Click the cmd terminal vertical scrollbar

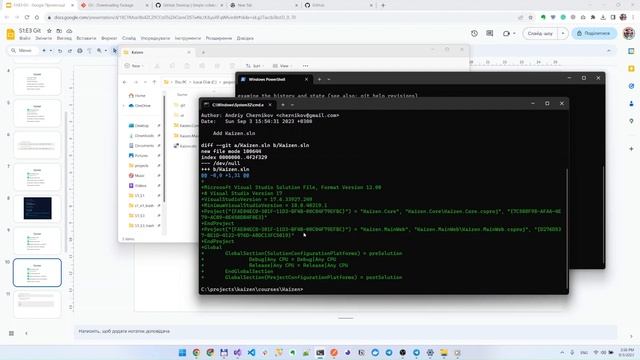tap(567, 228)
